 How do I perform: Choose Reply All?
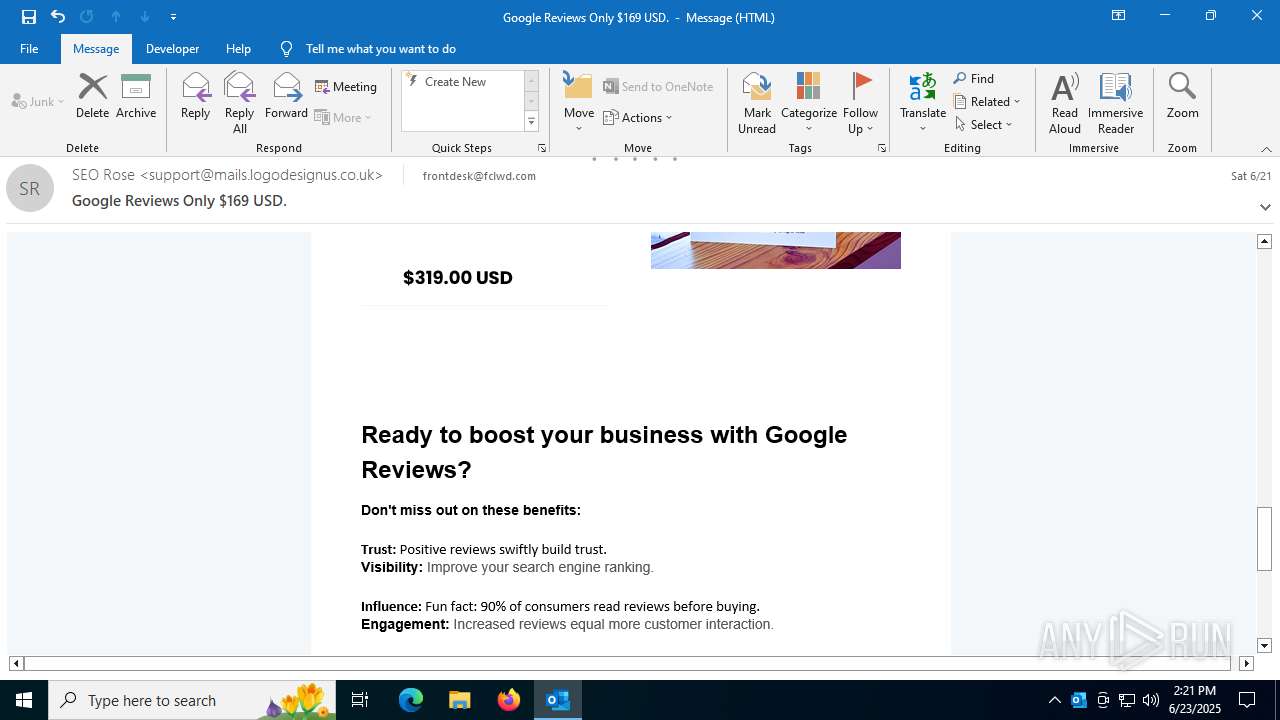coord(240,103)
